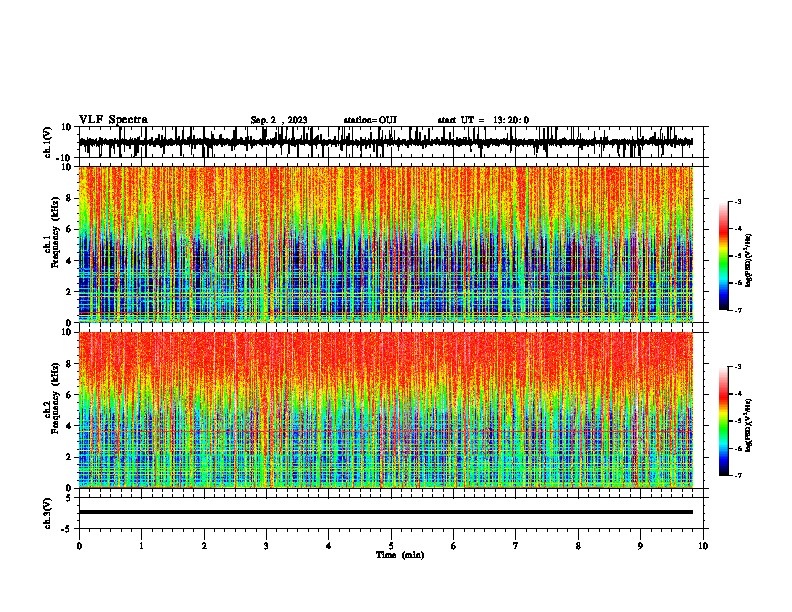
Task: Click the ch.1 "Frequency (kHz)" axis label
Action: (56, 233)
